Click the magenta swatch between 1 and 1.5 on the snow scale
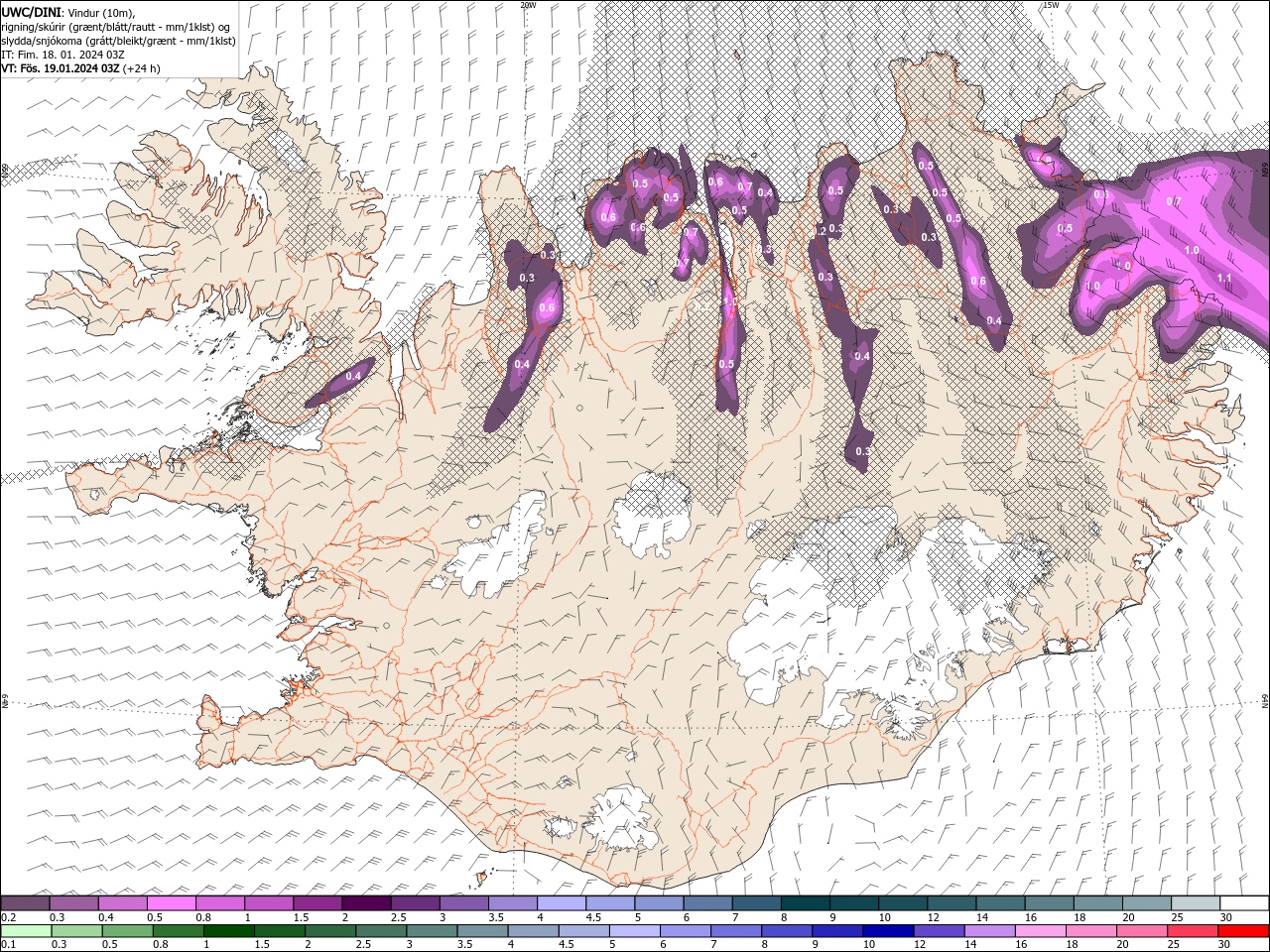This screenshot has width=1270, height=952. click(269, 903)
